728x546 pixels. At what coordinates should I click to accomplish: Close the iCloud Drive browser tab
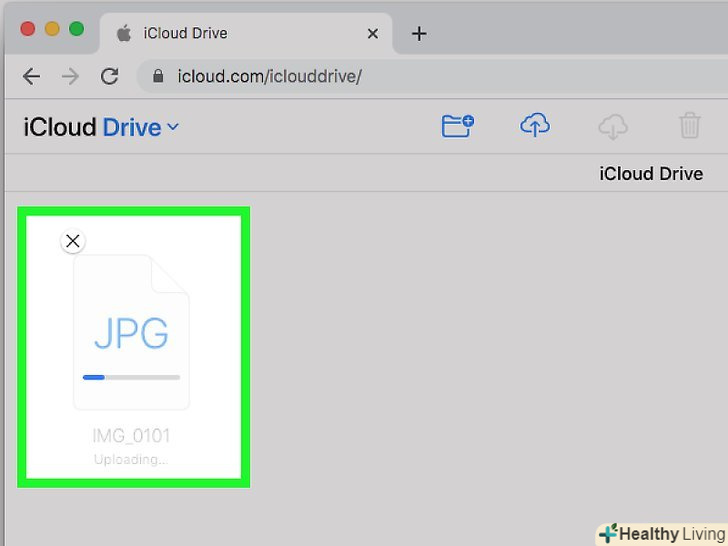[x=372, y=33]
